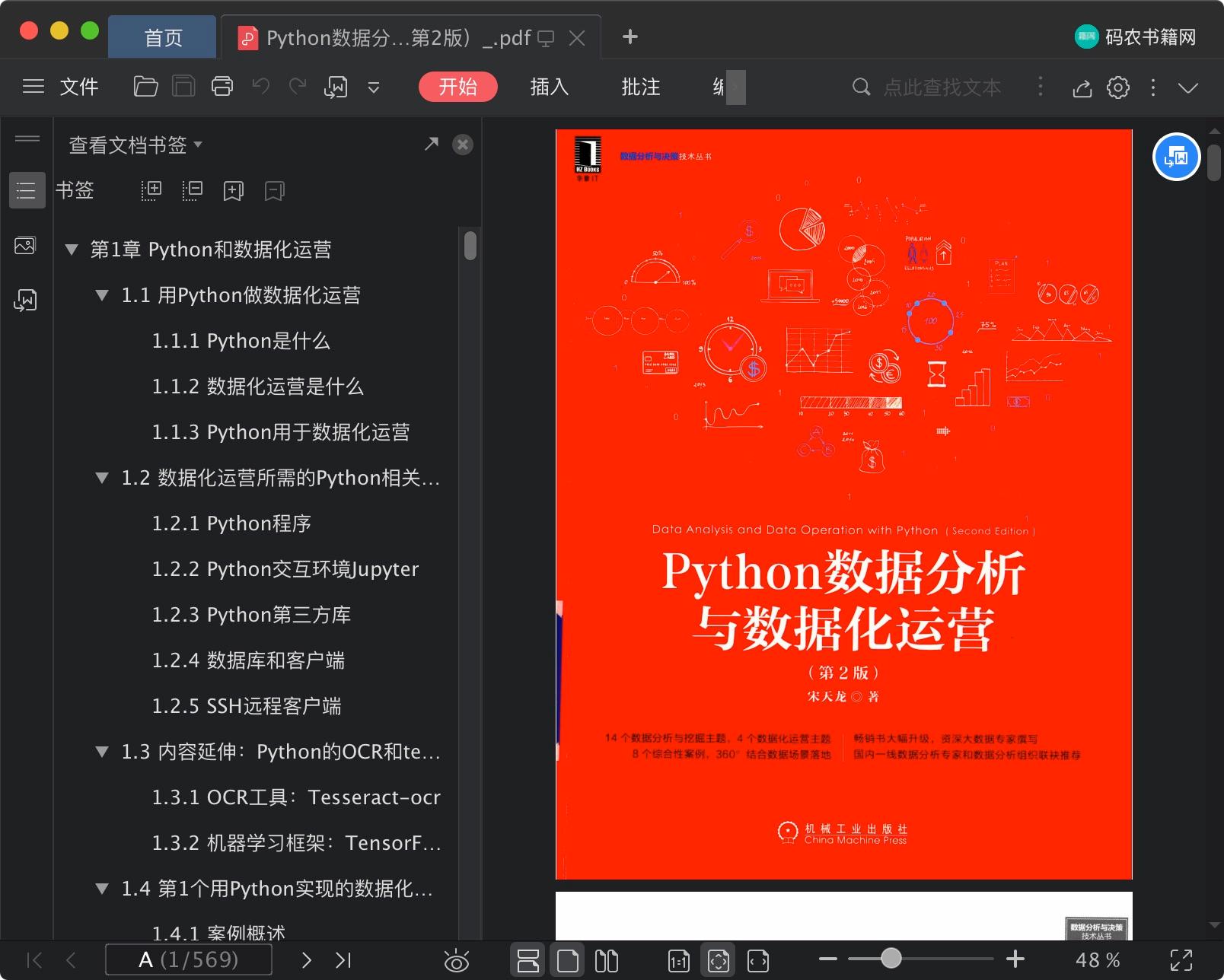Zoom out with minus button

pos(828,959)
